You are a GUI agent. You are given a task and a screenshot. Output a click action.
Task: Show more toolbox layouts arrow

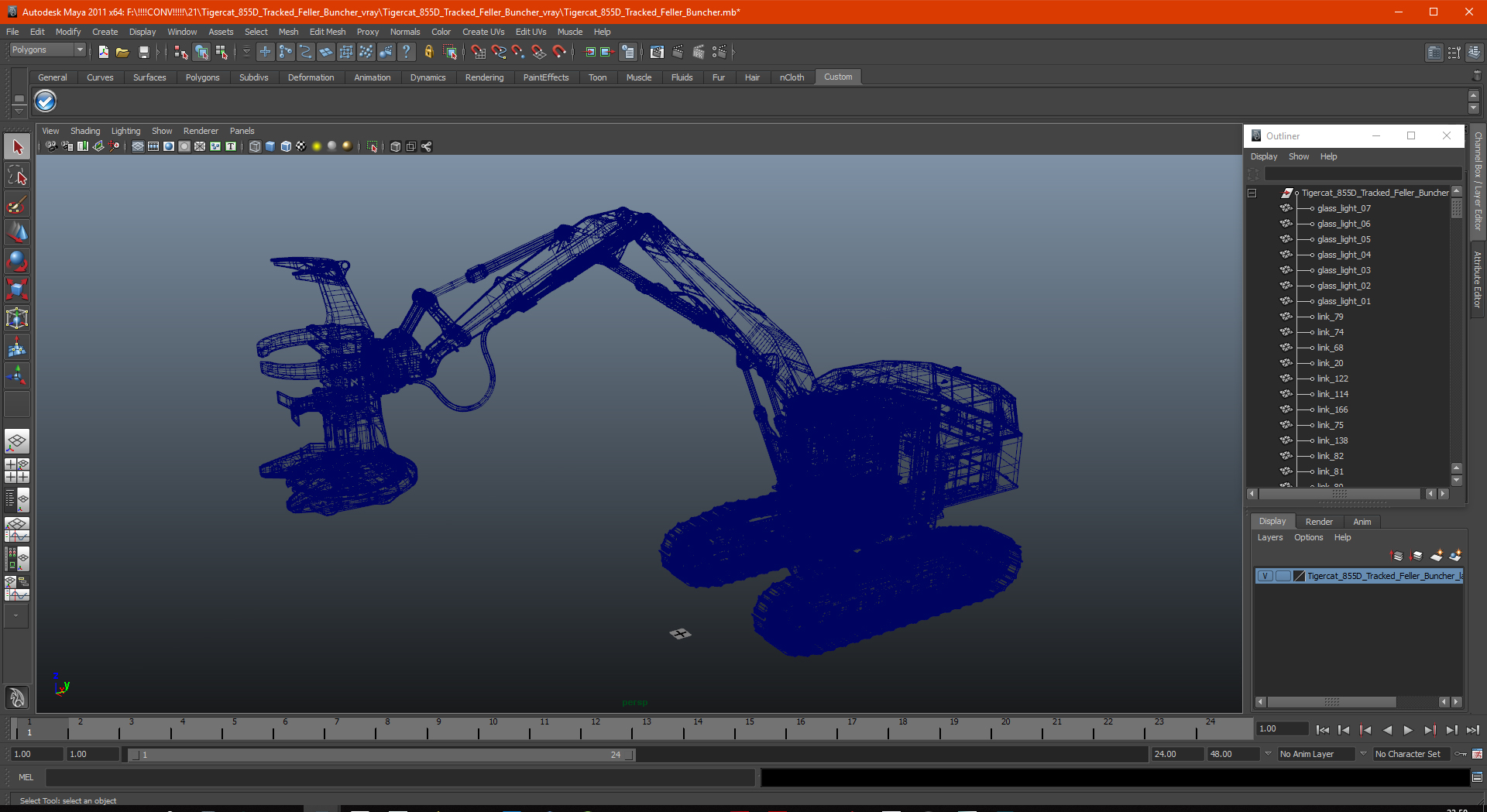[15, 616]
